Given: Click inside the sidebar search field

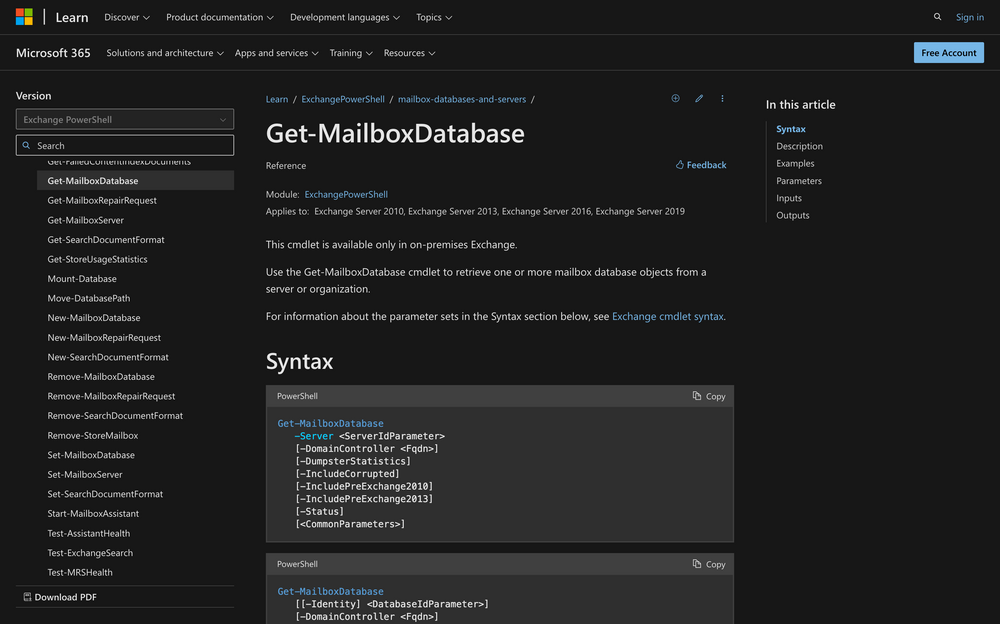Looking at the screenshot, I should [x=124, y=144].
